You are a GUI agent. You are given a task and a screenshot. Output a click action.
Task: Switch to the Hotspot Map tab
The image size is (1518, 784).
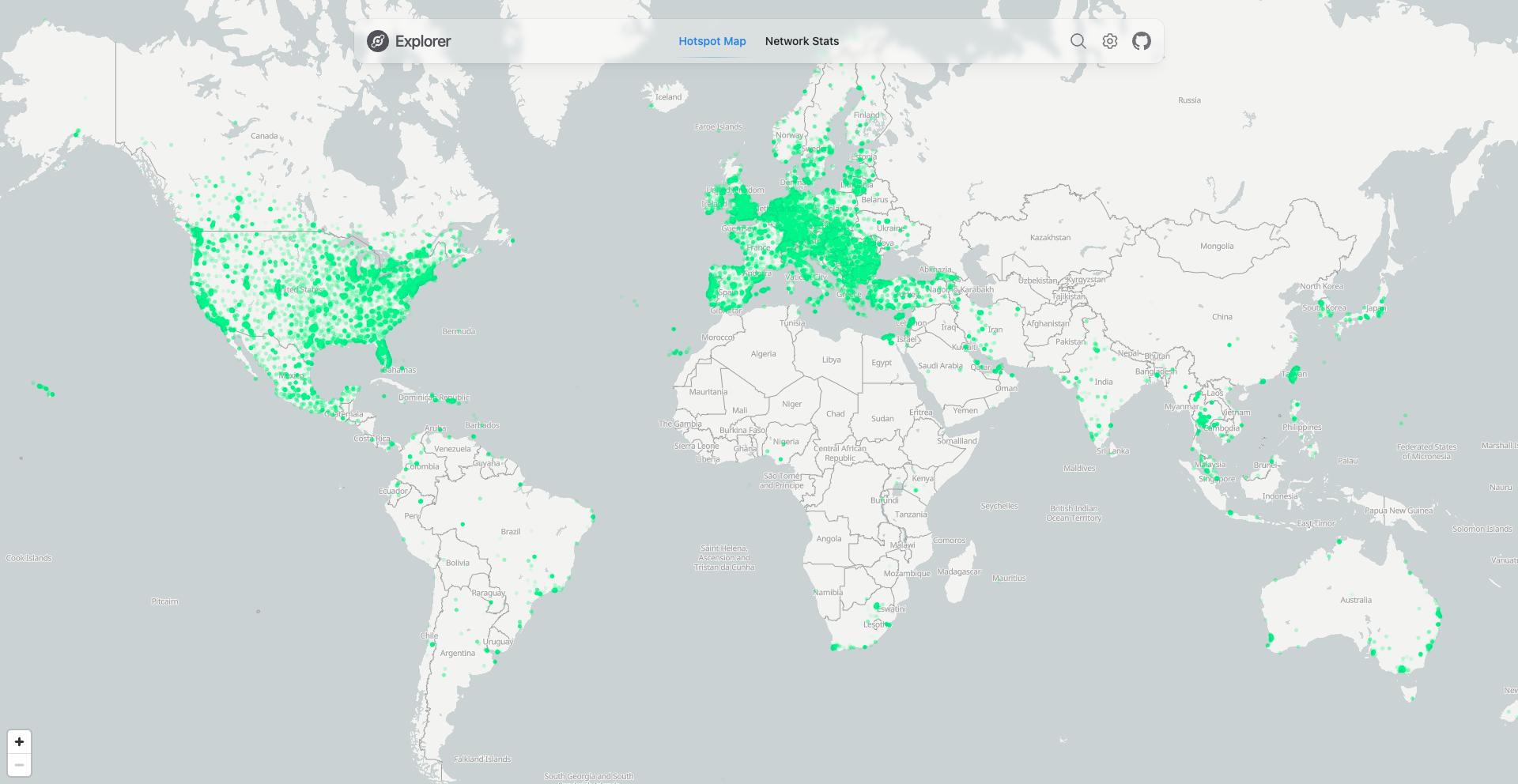tap(712, 41)
